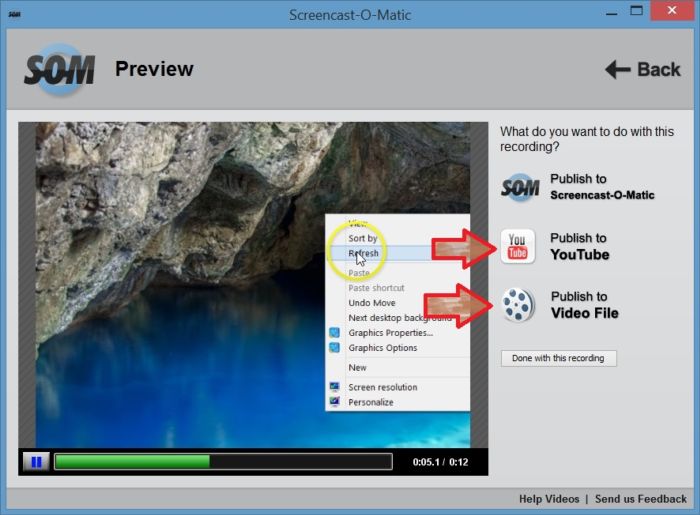700x515 pixels.
Task: Click the Screencast-O-Matic publish logo icon
Action: coord(520,187)
